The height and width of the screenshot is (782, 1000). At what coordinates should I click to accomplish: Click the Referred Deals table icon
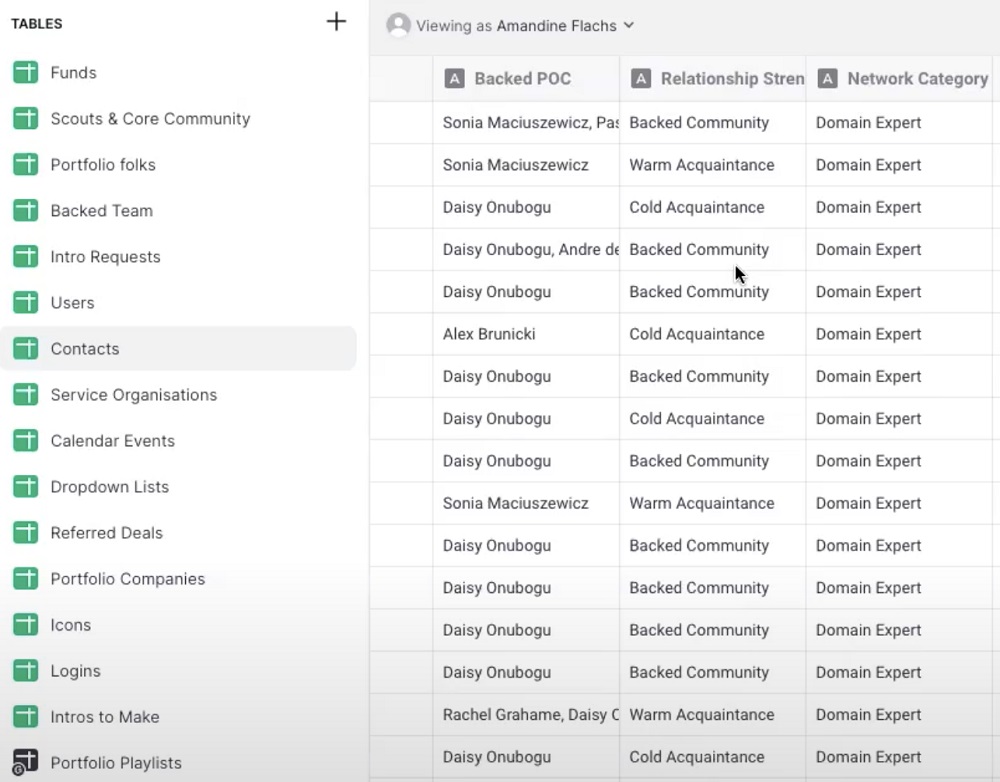click(x=26, y=532)
